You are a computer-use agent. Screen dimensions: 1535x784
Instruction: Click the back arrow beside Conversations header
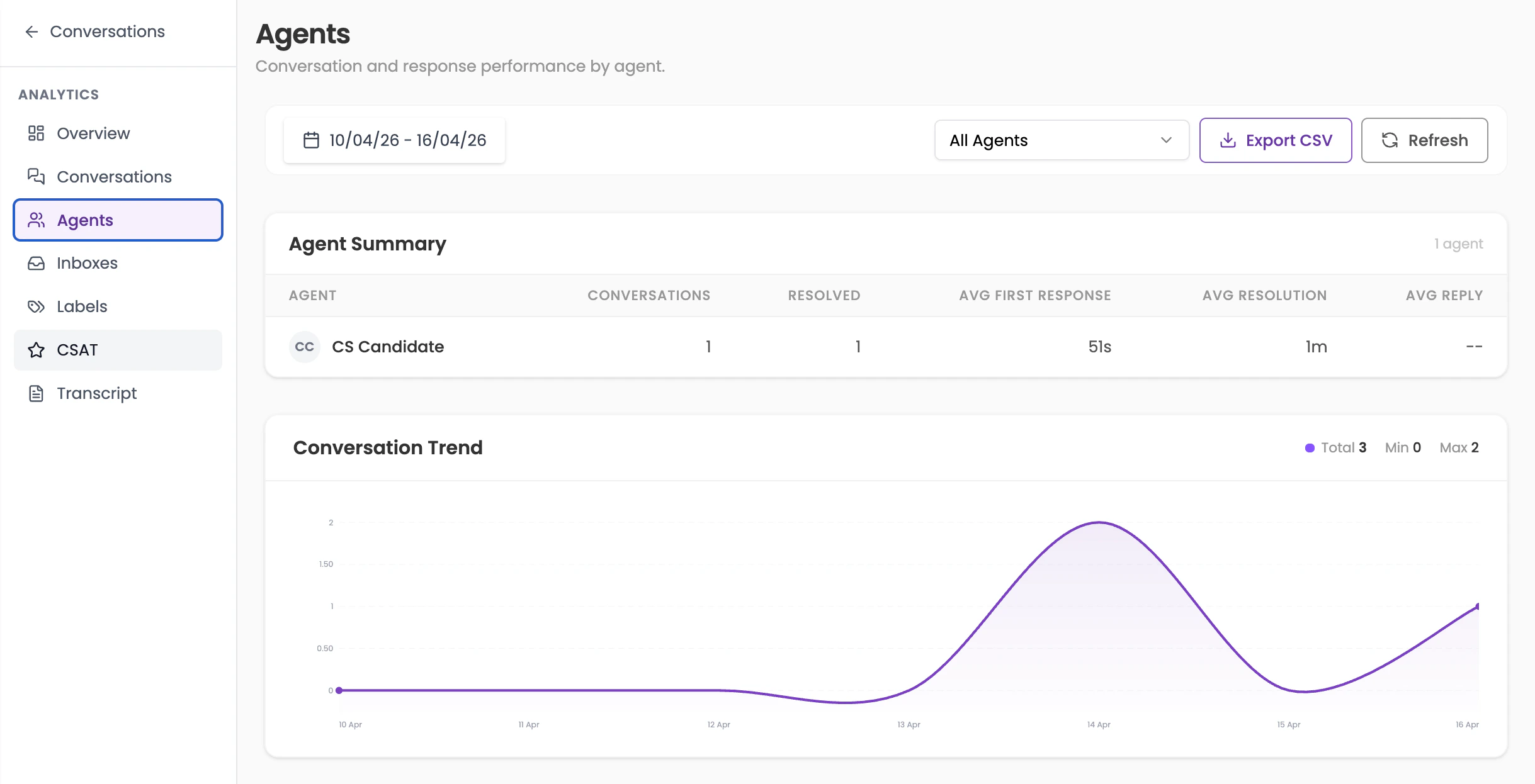(31, 31)
